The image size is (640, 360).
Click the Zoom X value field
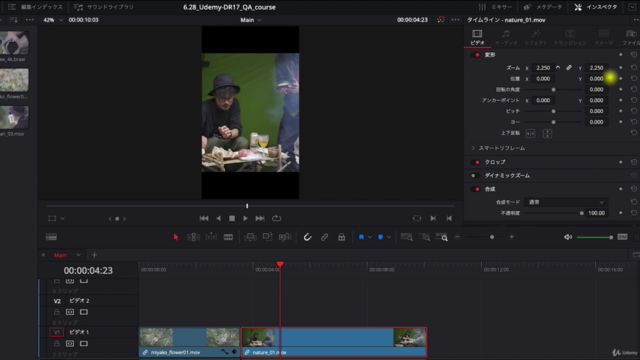coord(543,68)
